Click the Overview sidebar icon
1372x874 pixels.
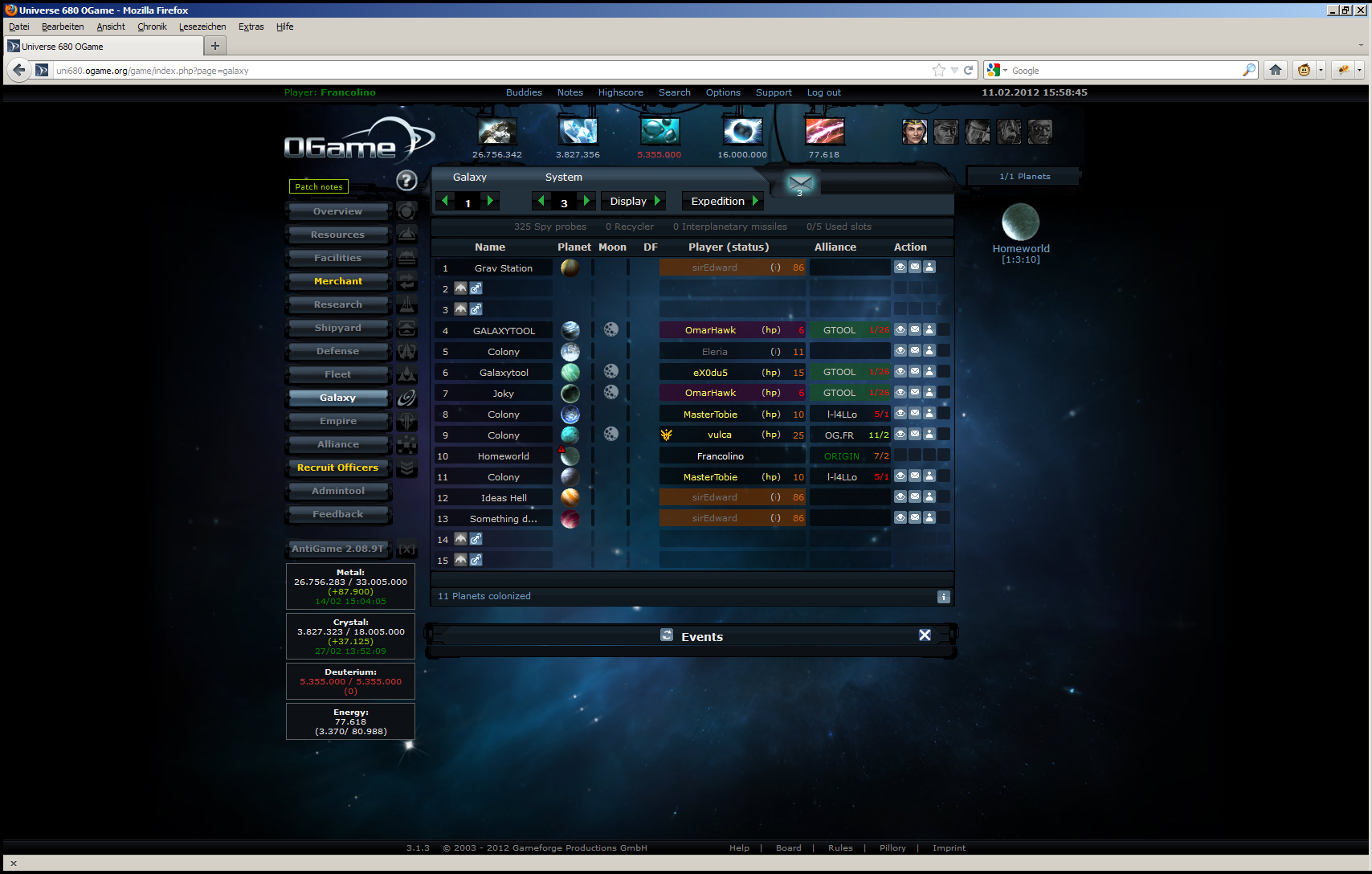(x=407, y=211)
